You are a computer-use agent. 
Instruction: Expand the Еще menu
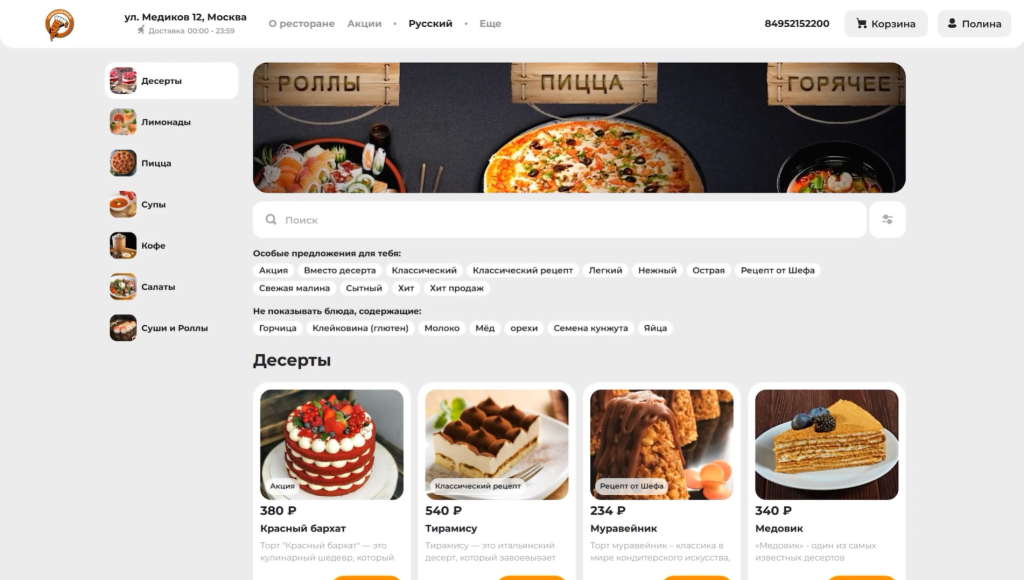490,24
